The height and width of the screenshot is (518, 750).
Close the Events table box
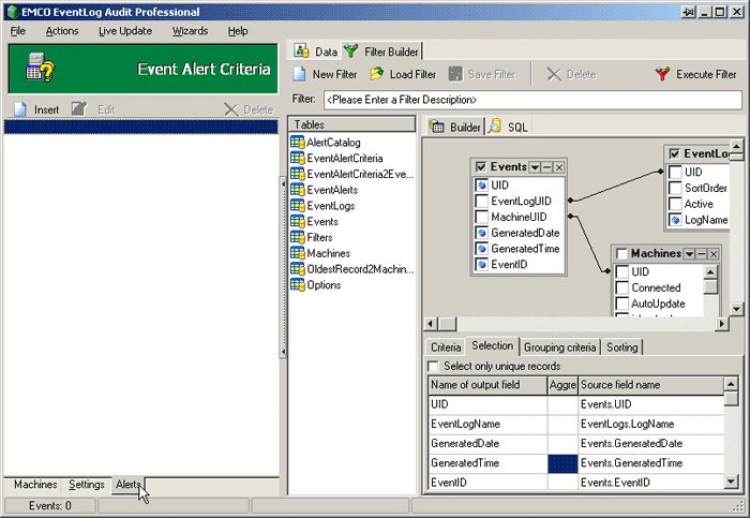pos(559,167)
